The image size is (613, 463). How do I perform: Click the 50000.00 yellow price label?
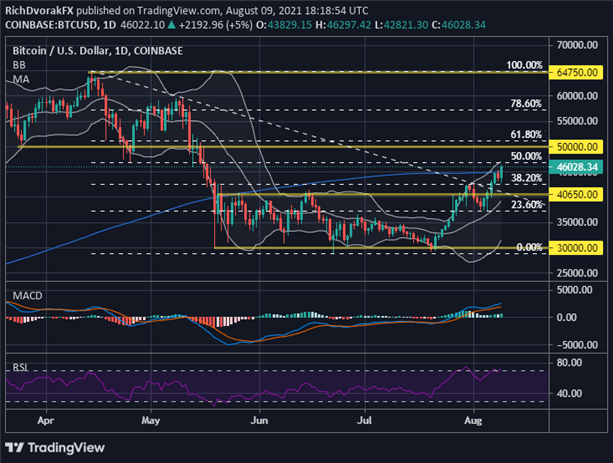575,147
